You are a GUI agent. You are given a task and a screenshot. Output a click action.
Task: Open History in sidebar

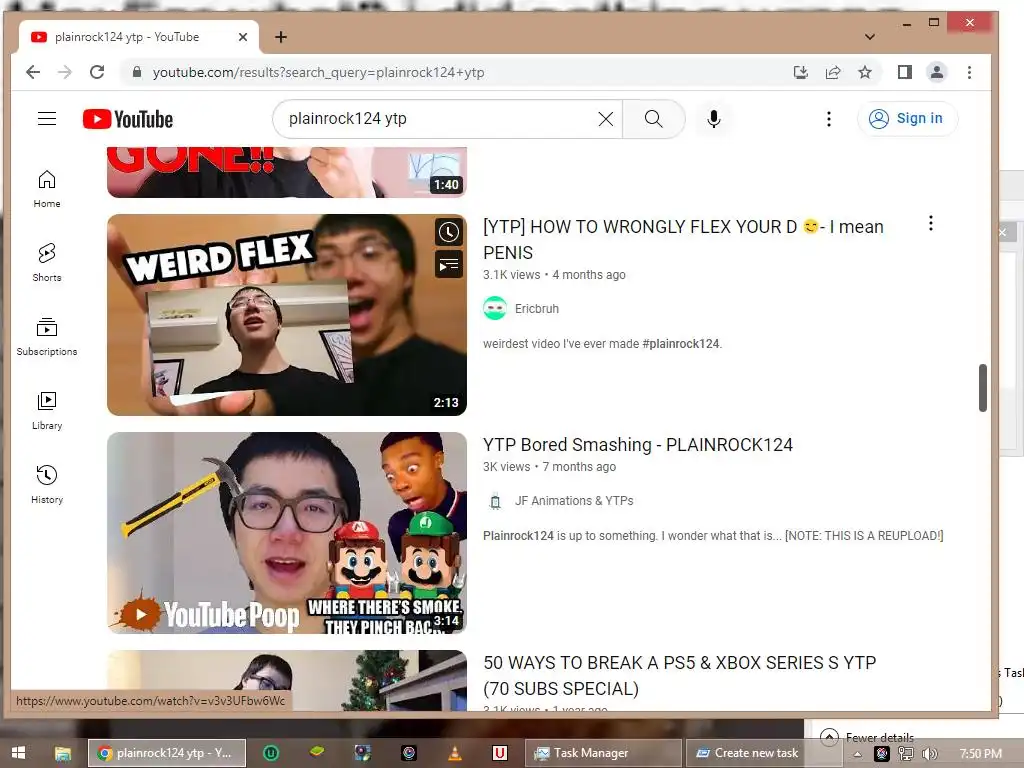click(47, 485)
